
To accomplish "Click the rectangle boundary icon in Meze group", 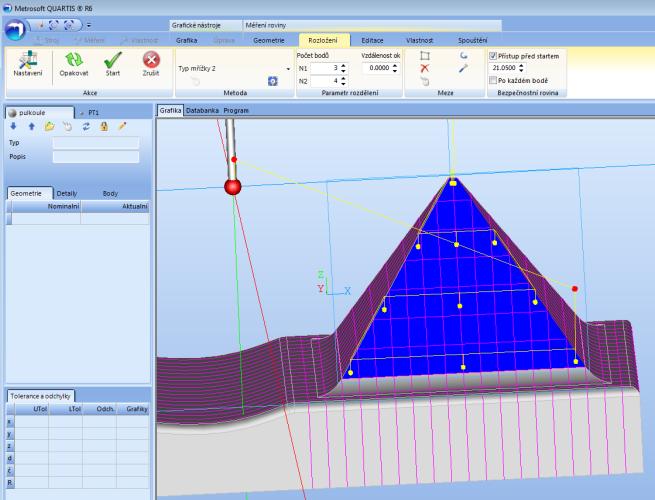I will coord(425,56).
